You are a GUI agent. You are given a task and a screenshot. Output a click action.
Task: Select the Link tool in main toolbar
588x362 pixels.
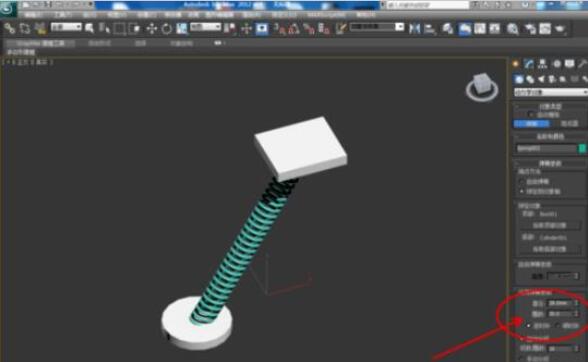(9, 29)
